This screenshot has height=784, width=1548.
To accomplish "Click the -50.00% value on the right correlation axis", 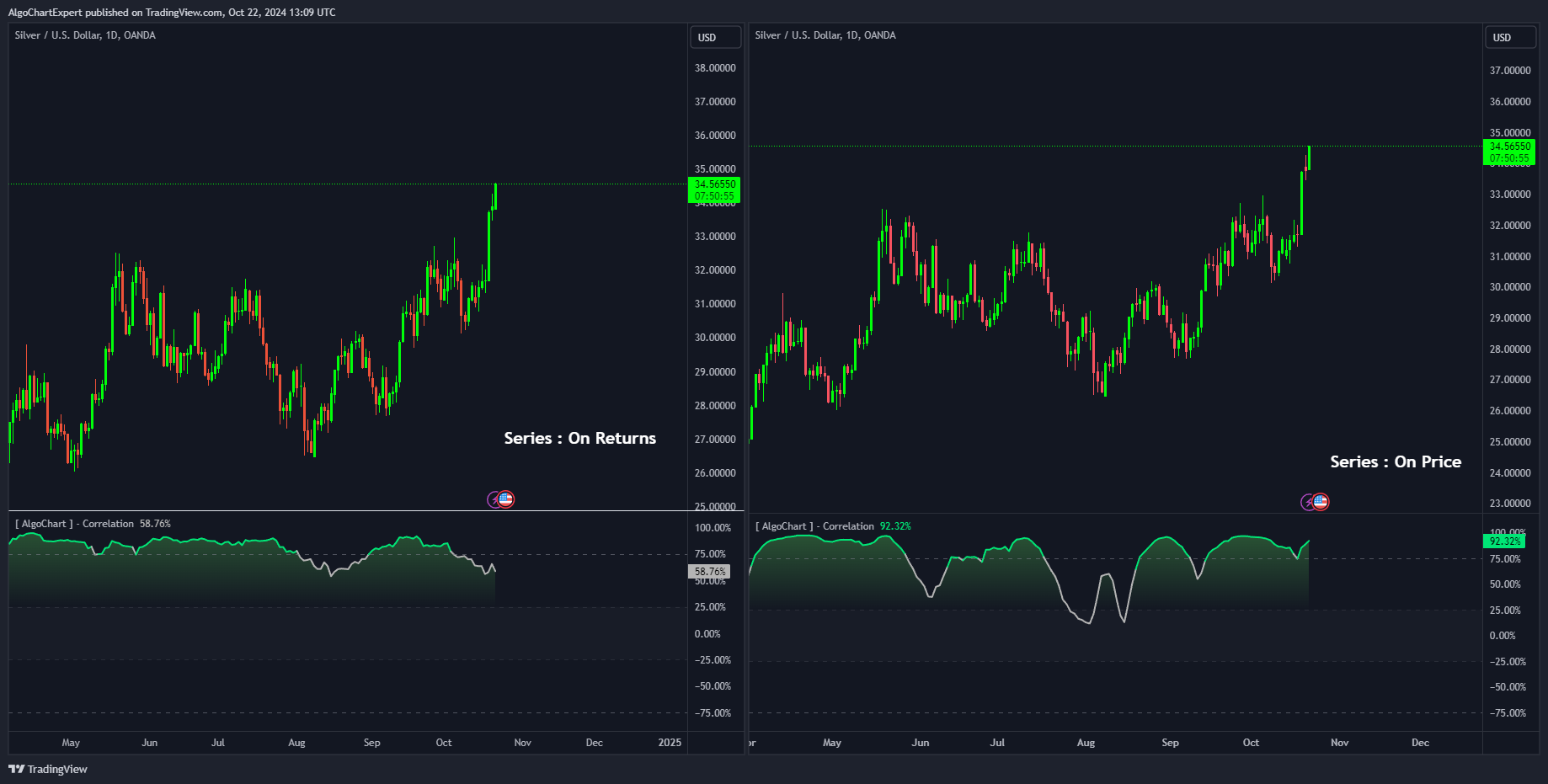I will [x=1508, y=687].
